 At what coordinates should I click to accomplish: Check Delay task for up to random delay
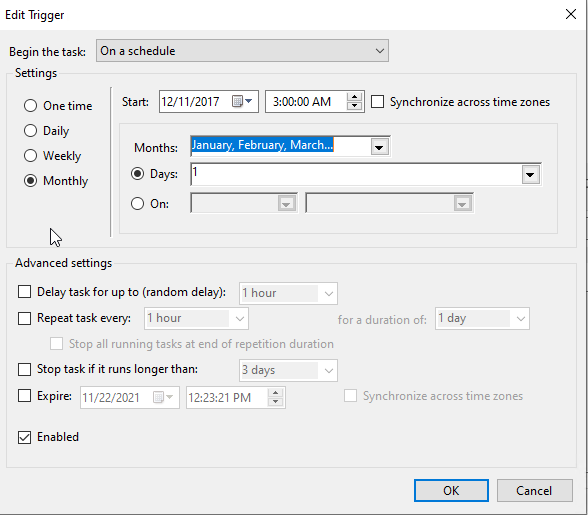(x=25, y=292)
